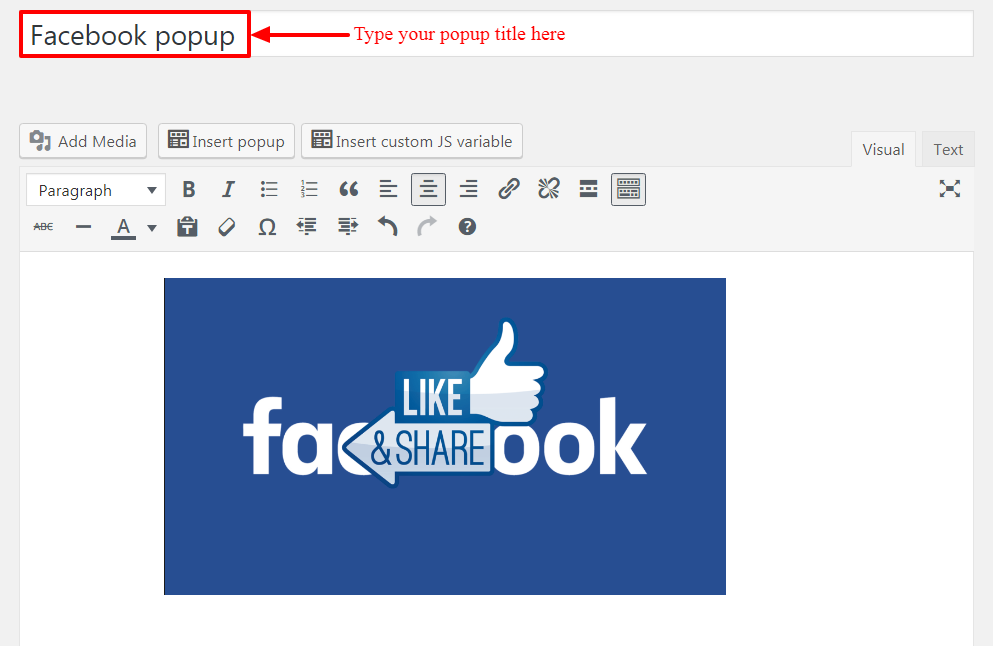The image size is (993, 646).
Task: Click the Add Media button
Action: (x=83, y=141)
